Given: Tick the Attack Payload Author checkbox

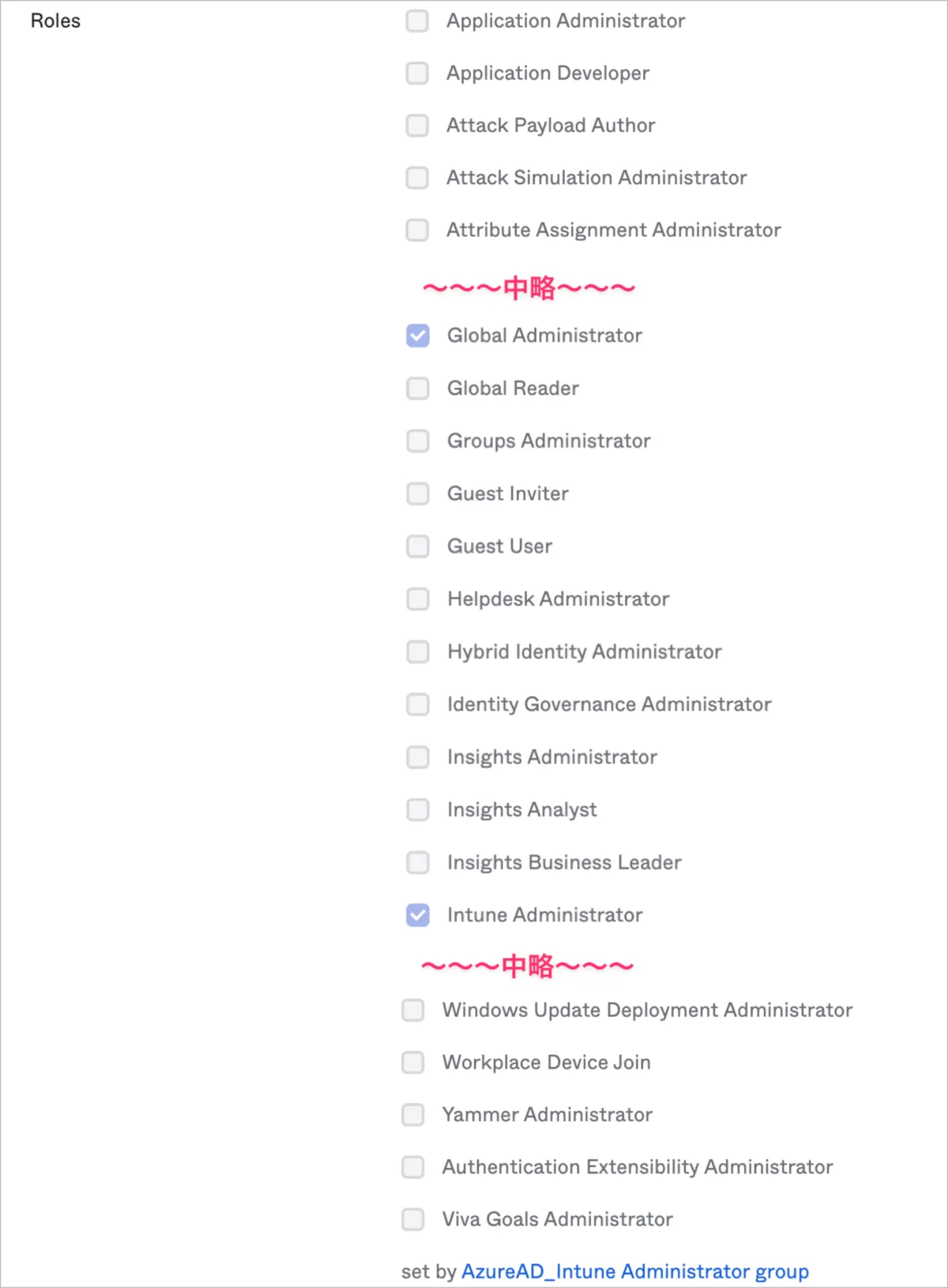Looking at the screenshot, I should coord(417,126).
